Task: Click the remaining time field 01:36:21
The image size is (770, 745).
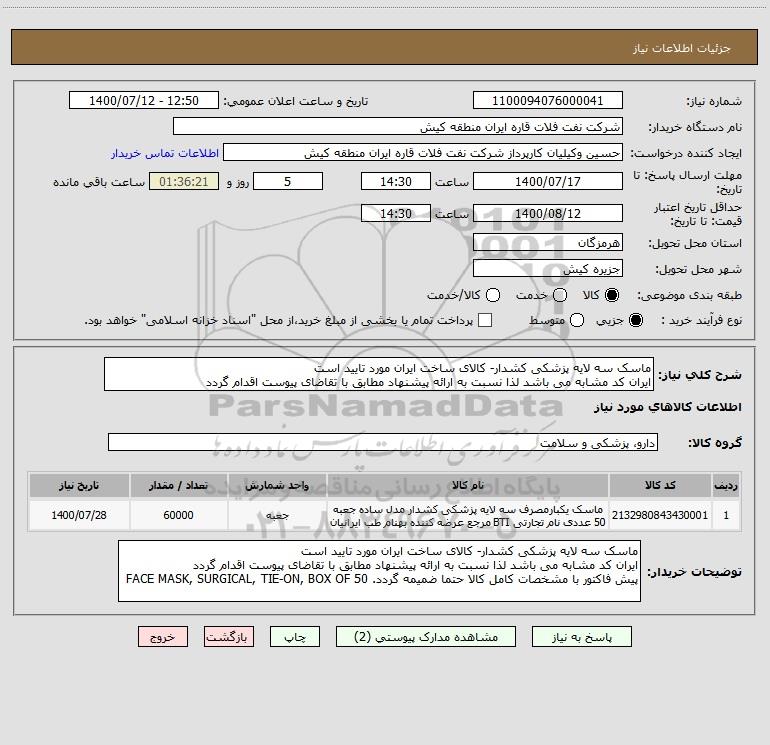Action: point(184,181)
